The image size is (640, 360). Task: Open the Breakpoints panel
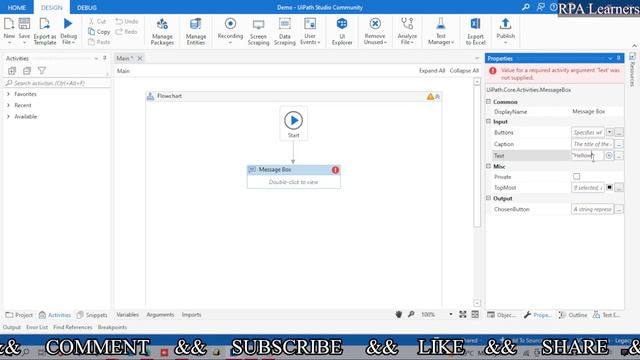(112, 327)
